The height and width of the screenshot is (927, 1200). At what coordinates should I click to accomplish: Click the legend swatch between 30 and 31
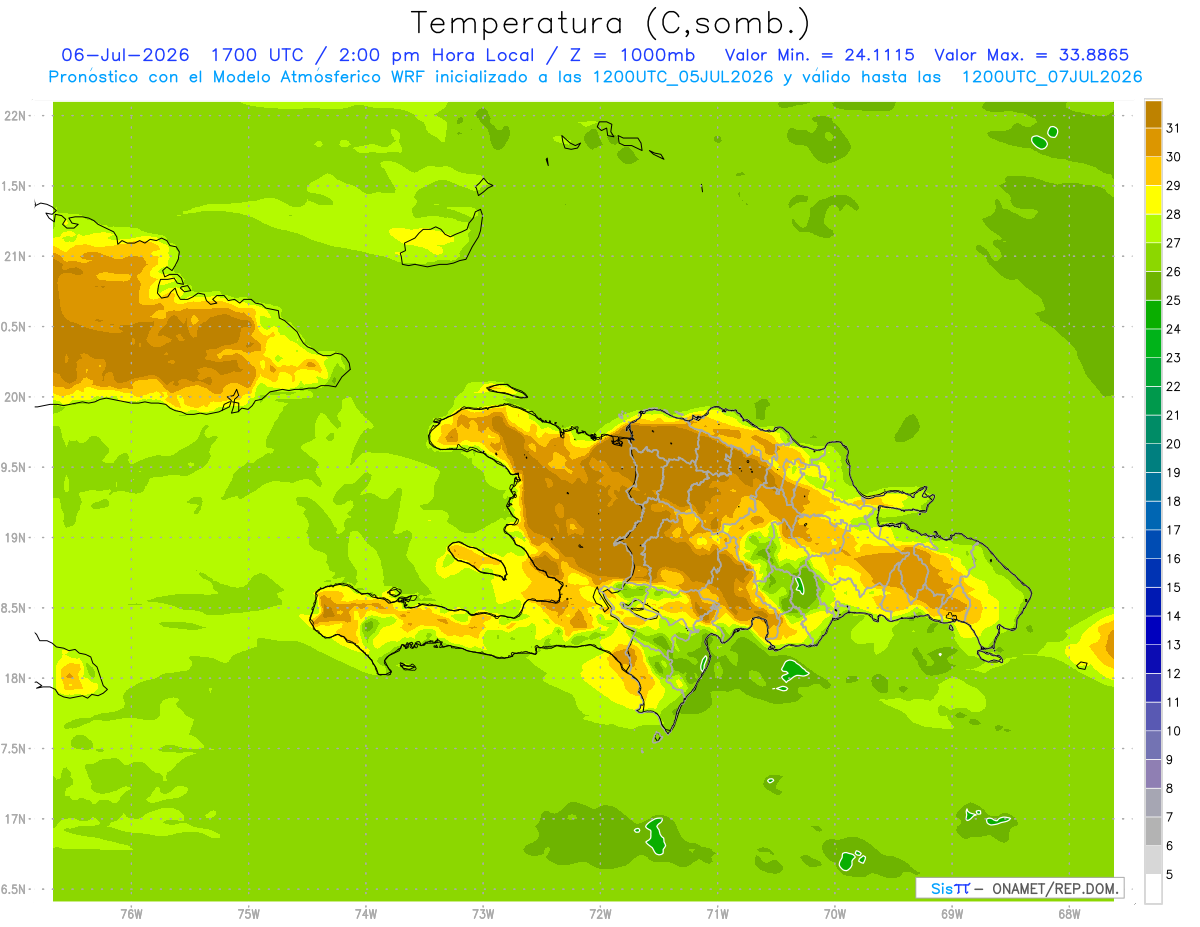pos(1153,143)
